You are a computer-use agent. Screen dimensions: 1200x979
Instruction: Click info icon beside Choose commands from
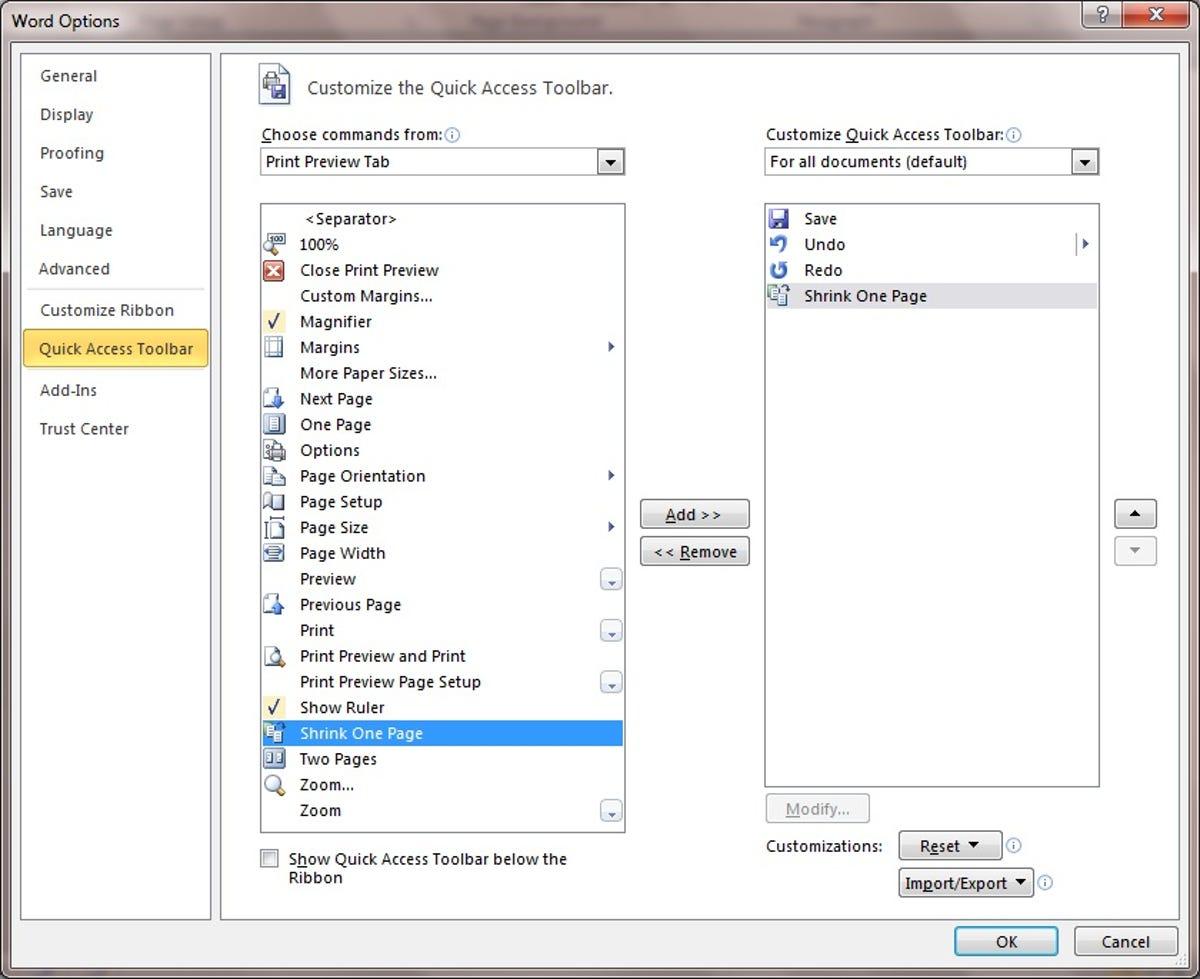[x=453, y=135]
